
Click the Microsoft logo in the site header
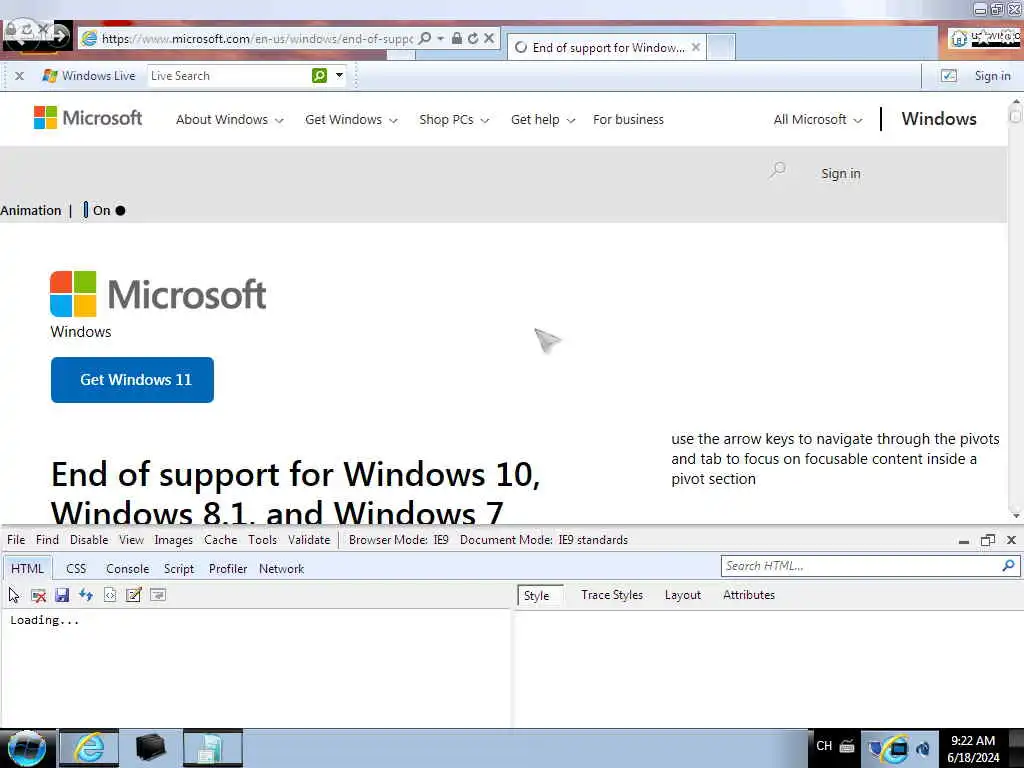88,118
